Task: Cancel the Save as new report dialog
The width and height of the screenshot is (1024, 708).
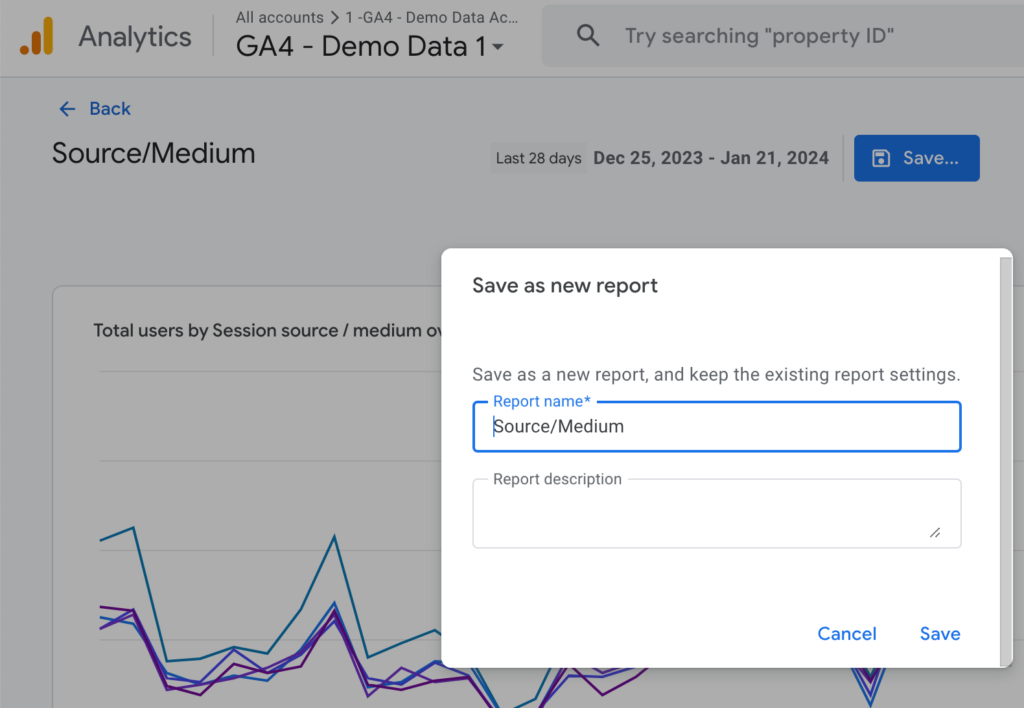Action: click(847, 634)
